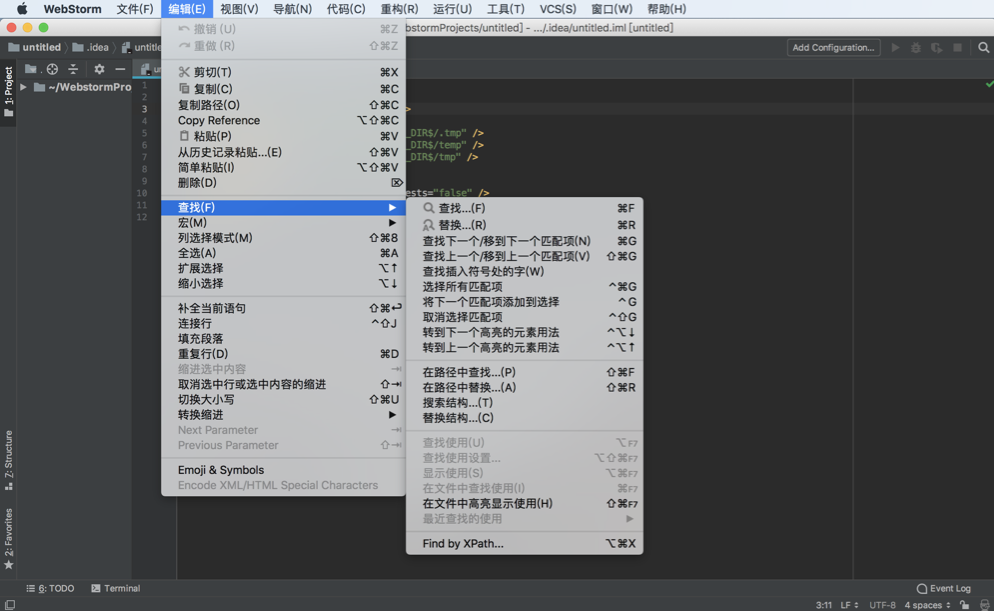Image resolution: width=994 pixels, height=611 pixels.
Task: Select 搜索结构...(T) item
Action: coord(524,402)
